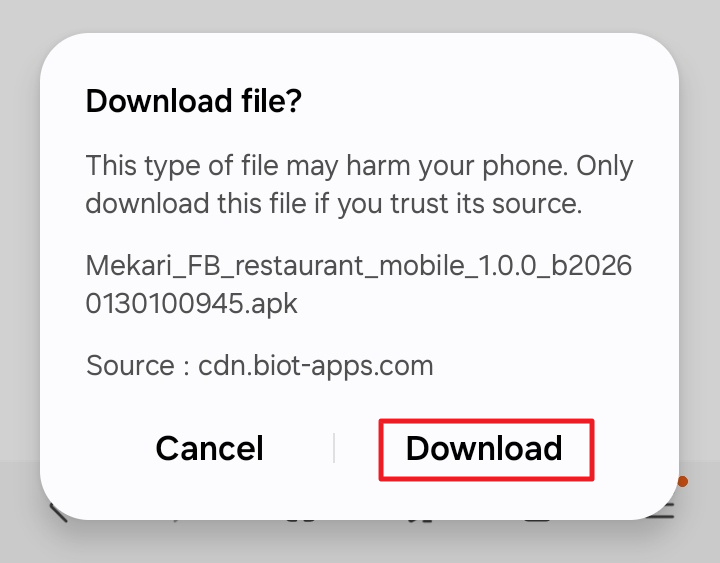720x563 pixels.
Task: Click the orange notification dot on the menu
Action: [x=683, y=482]
